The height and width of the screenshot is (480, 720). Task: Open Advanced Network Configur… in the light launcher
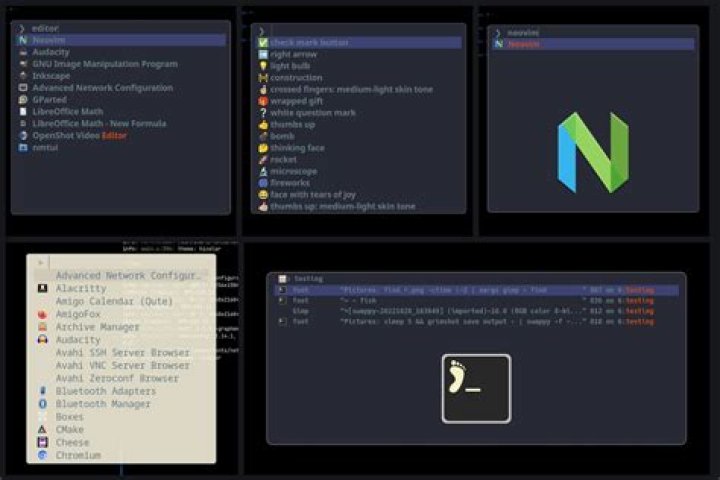pyautogui.click(x=121, y=276)
